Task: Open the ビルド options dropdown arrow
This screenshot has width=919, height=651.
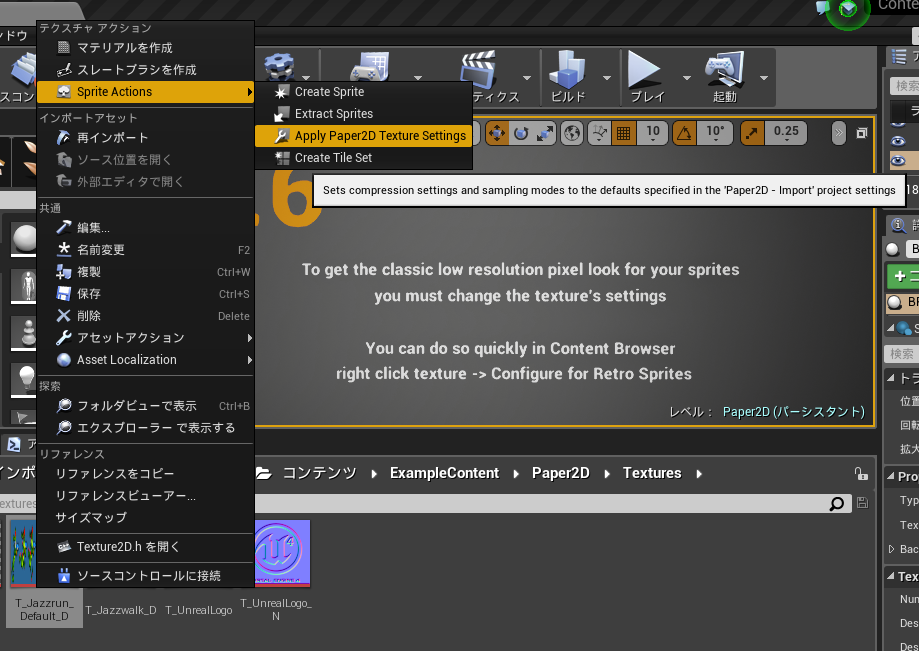Action: pos(607,78)
